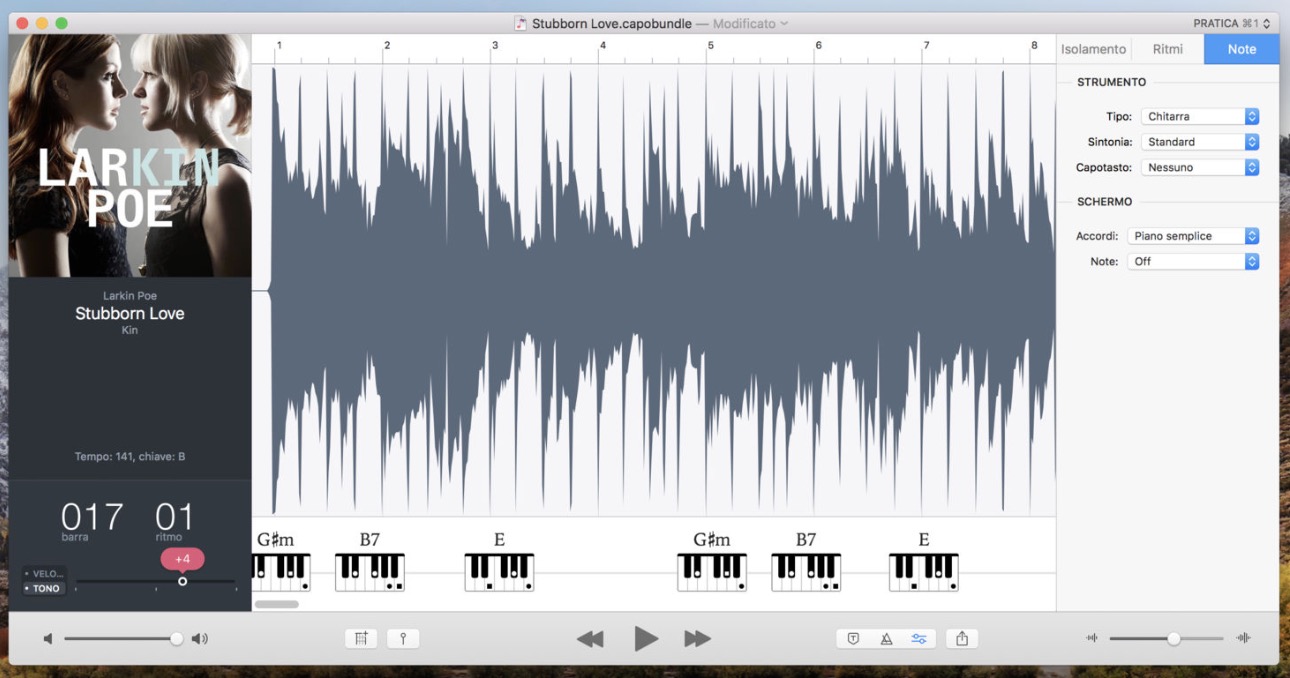Click bar marker 6 on timeline ruler
The image size is (1290, 678).
click(x=818, y=45)
